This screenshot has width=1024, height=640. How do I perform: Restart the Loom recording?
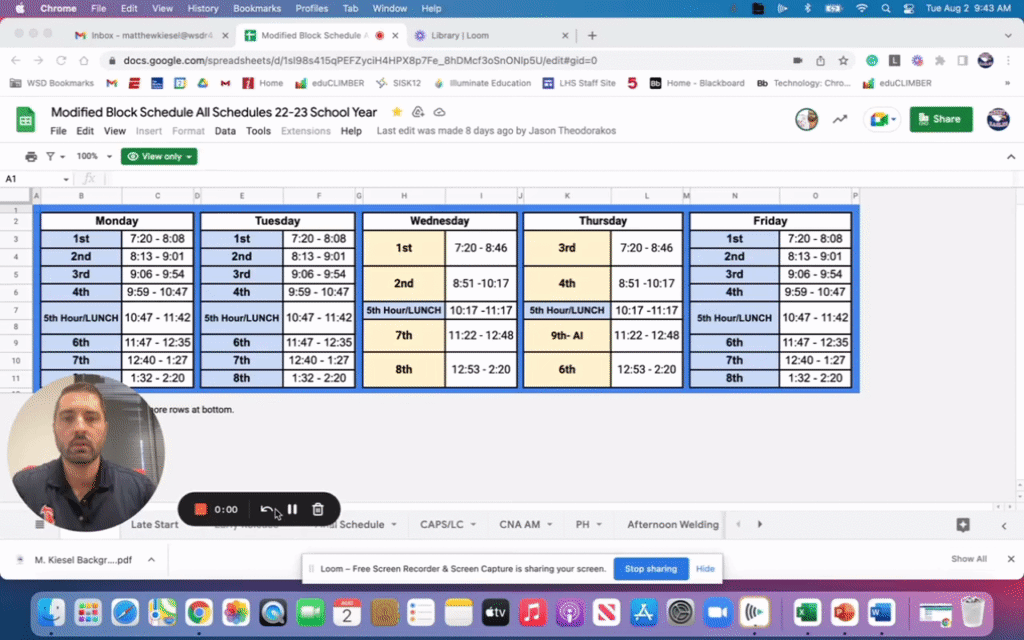(x=266, y=509)
